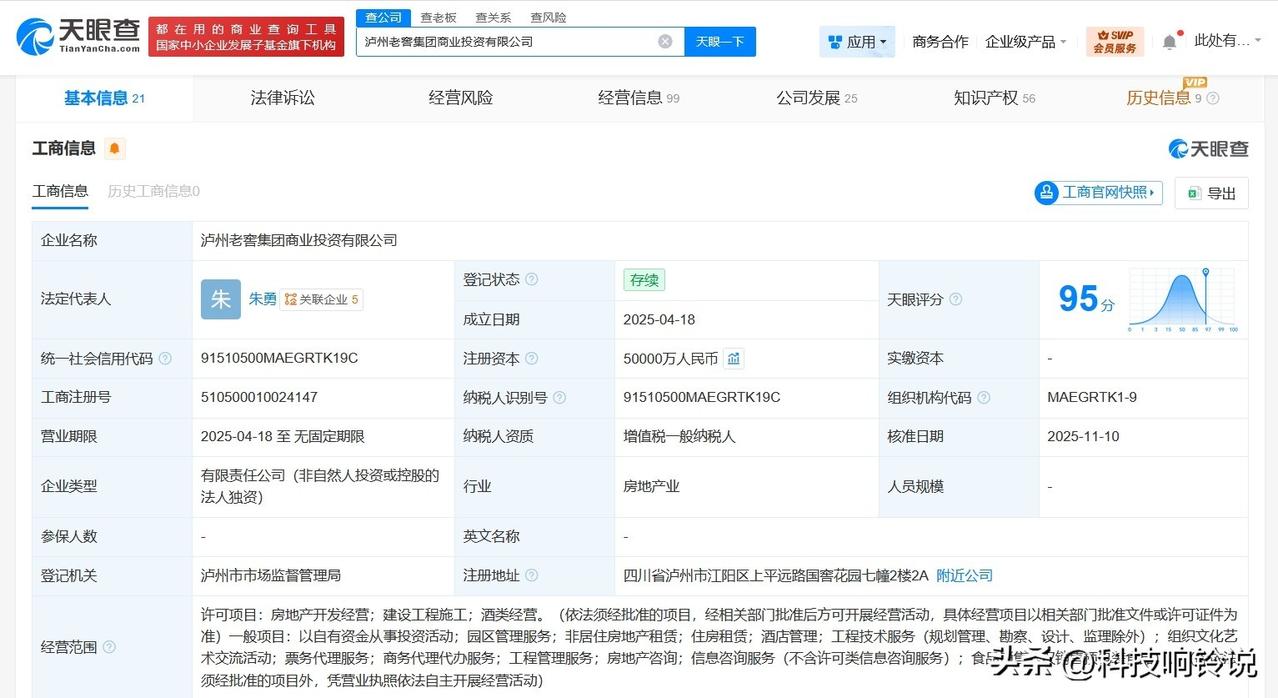Viewport: 1278px width, 698px height.
Task: Click the orange bell icon beside 工商信息 heading
Action: click(x=115, y=149)
